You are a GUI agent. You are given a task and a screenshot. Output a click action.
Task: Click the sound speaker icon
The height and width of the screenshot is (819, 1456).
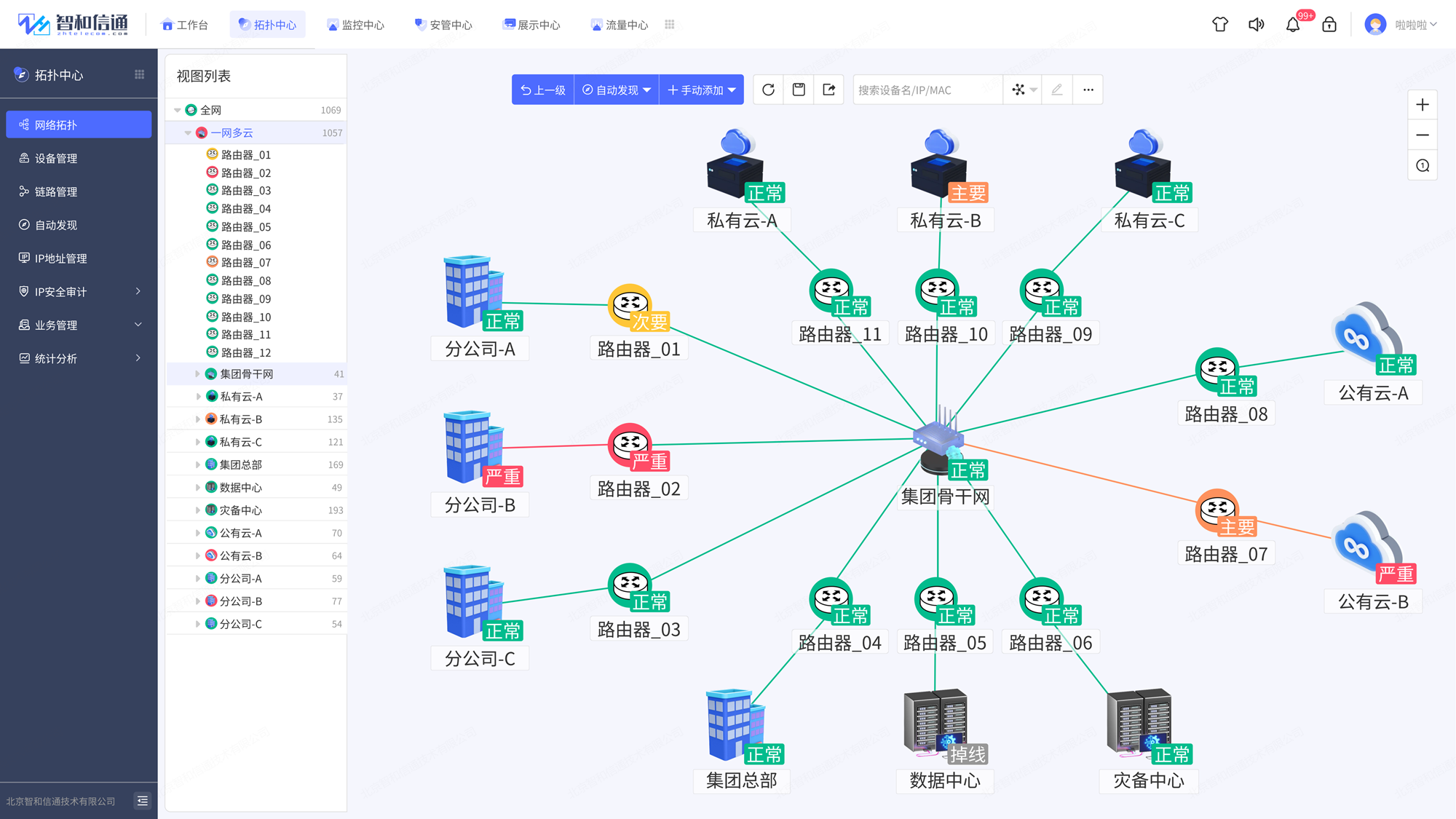click(1257, 24)
